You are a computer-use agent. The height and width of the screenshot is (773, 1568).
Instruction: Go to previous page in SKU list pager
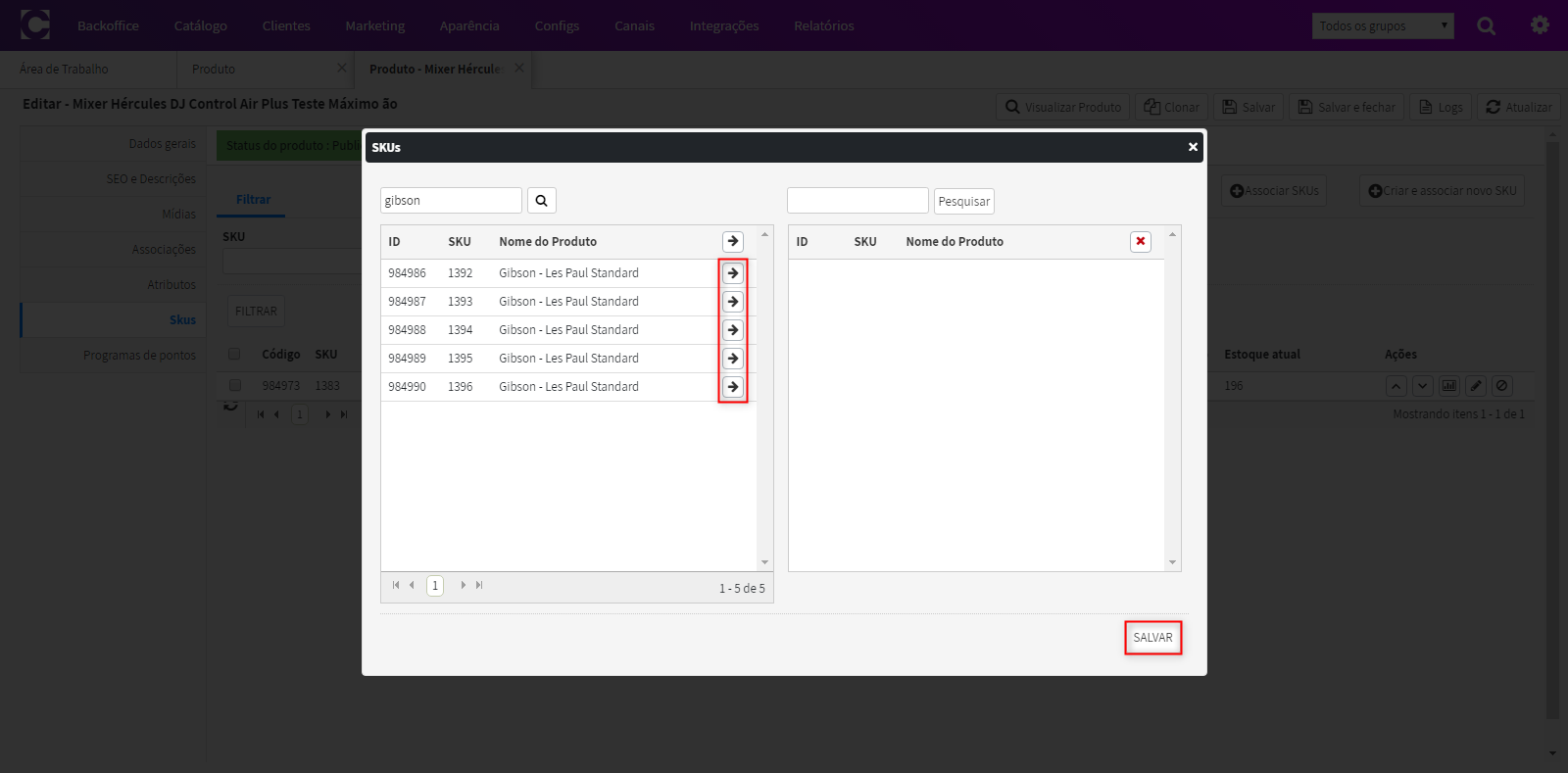[412, 585]
